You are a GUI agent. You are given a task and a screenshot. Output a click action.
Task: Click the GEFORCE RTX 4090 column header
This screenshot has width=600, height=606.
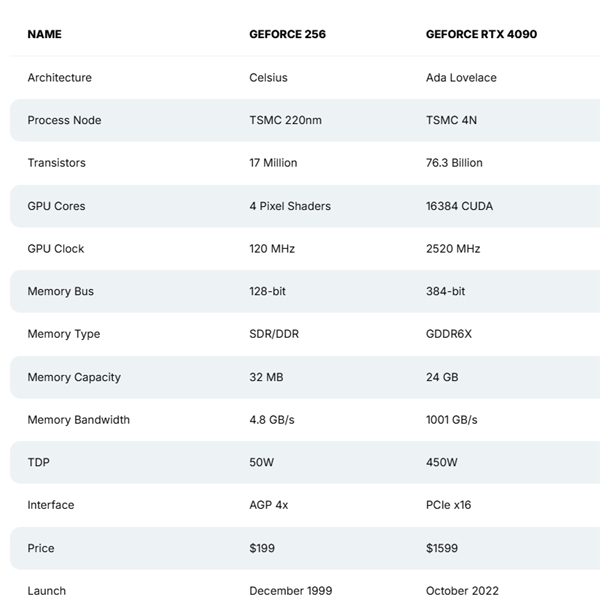[481, 34]
